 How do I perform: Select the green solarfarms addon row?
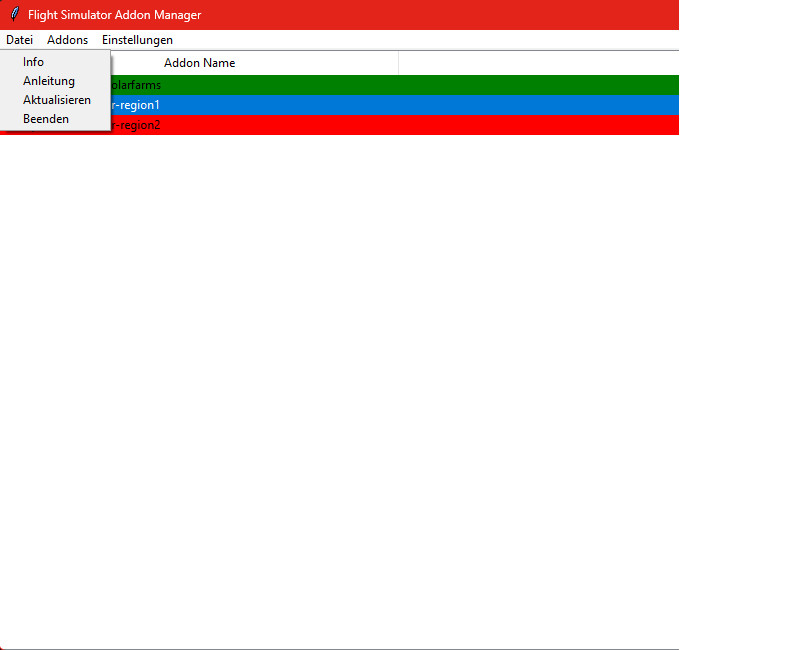pos(200,85)
